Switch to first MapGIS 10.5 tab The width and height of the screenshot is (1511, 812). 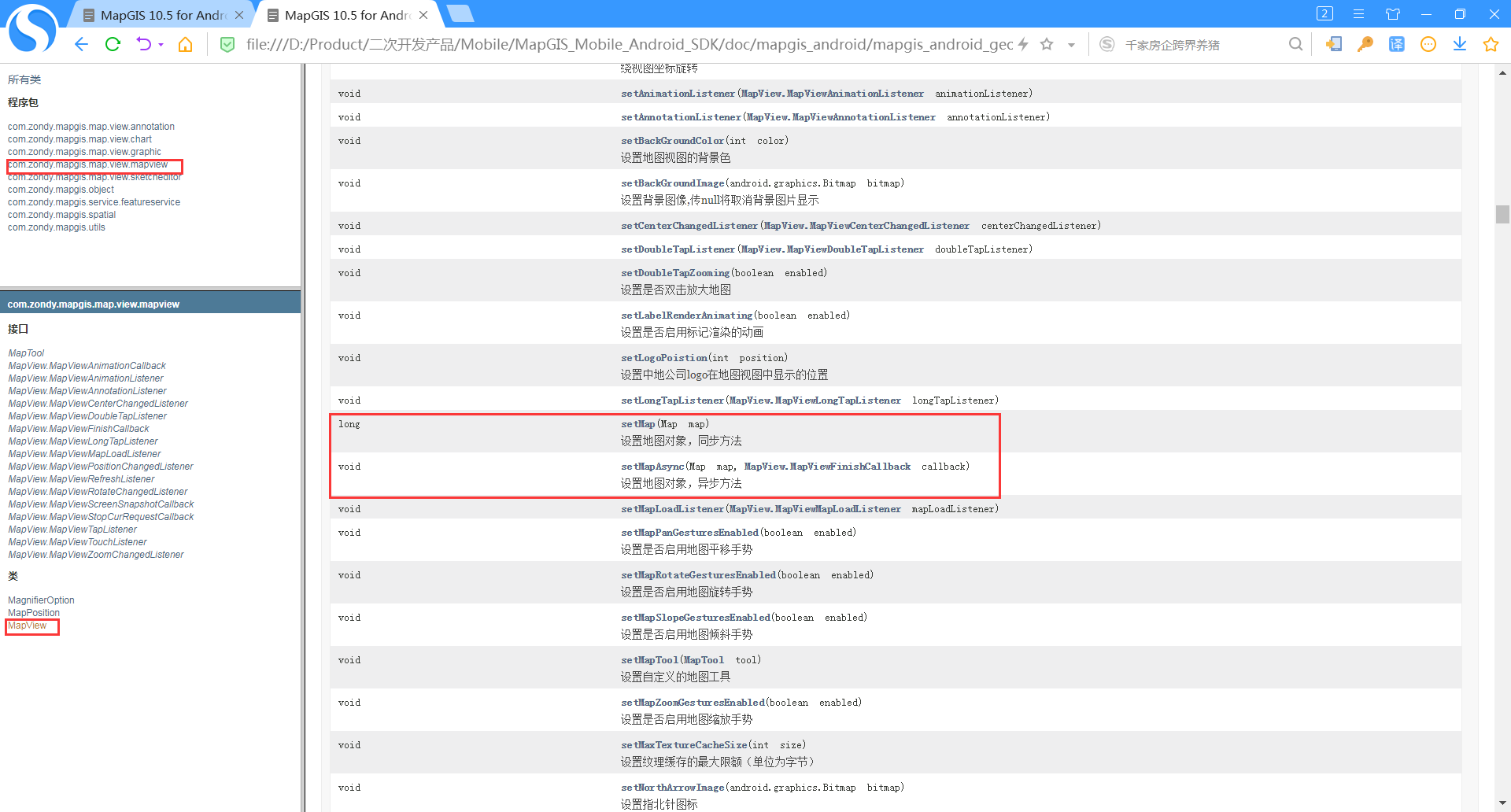[163, 15]
